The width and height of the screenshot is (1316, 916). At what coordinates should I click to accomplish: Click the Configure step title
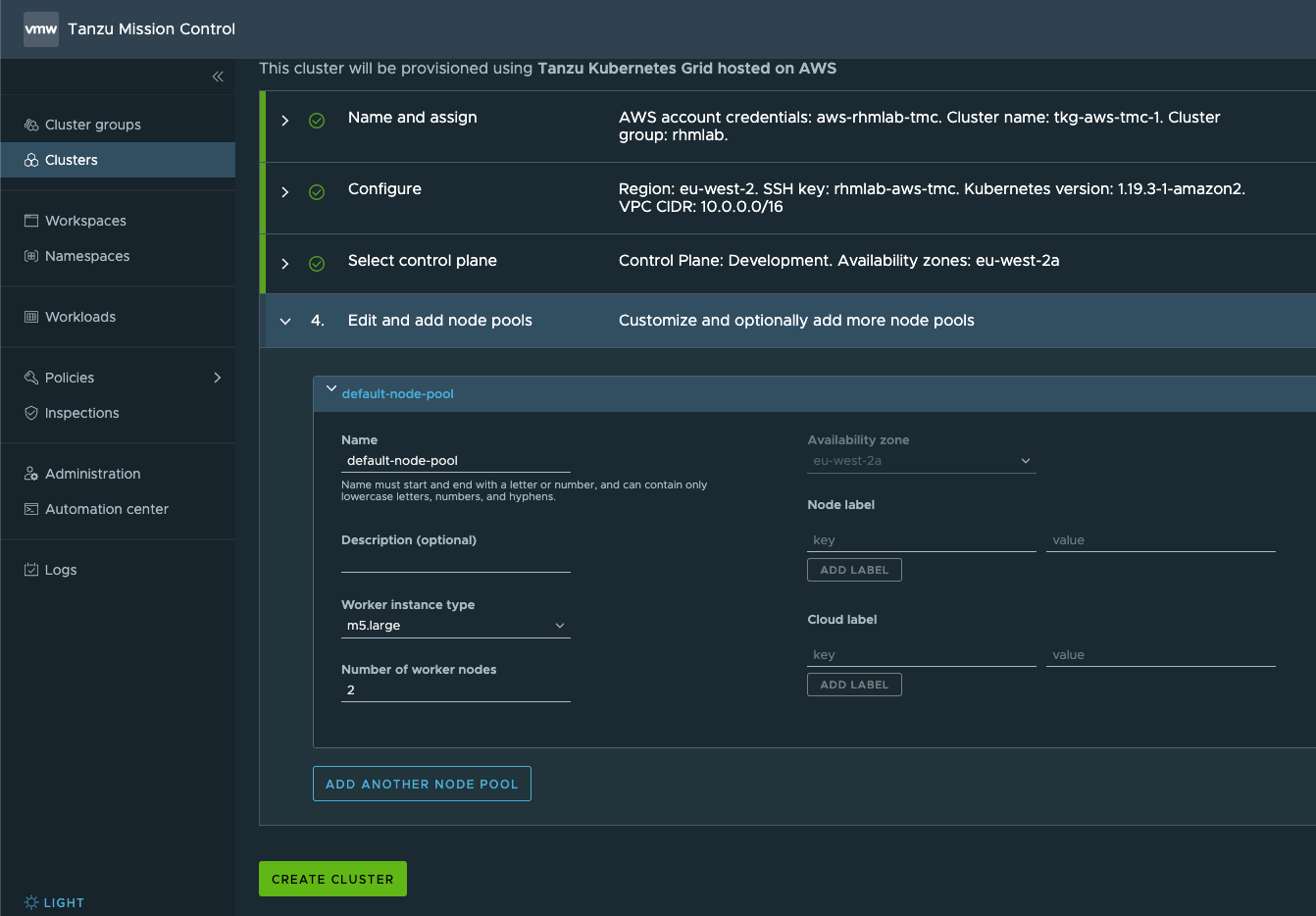pos(384,189)
